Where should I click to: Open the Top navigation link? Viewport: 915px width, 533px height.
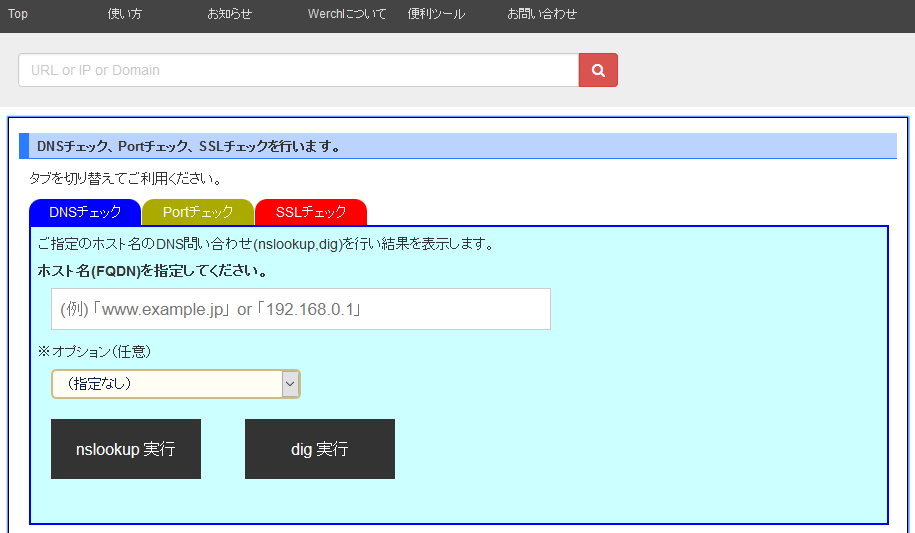[18, 14]
